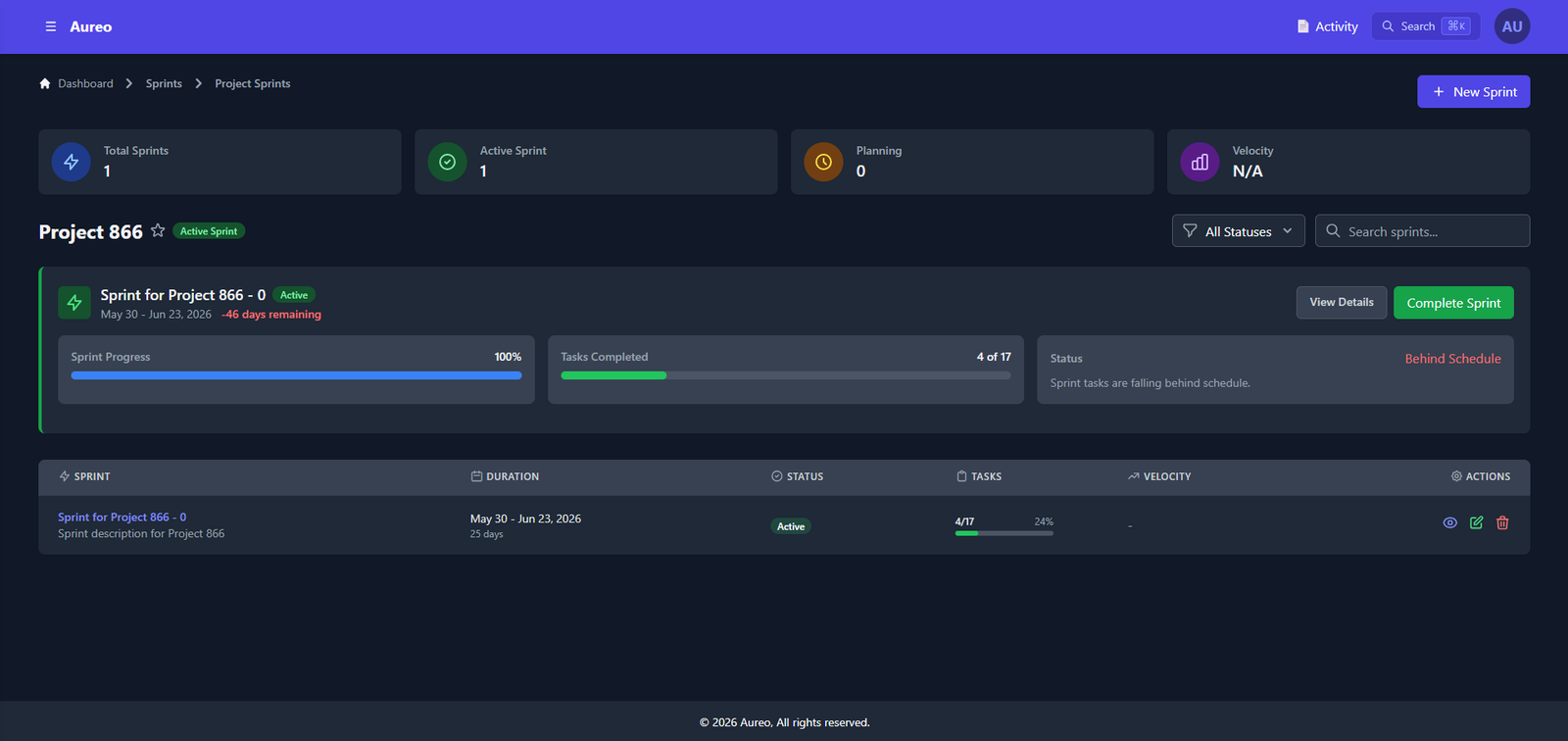This screenshot has width=1568, height=741.
Task: Click the Activity document icon
Action: tap(1302, 26)
